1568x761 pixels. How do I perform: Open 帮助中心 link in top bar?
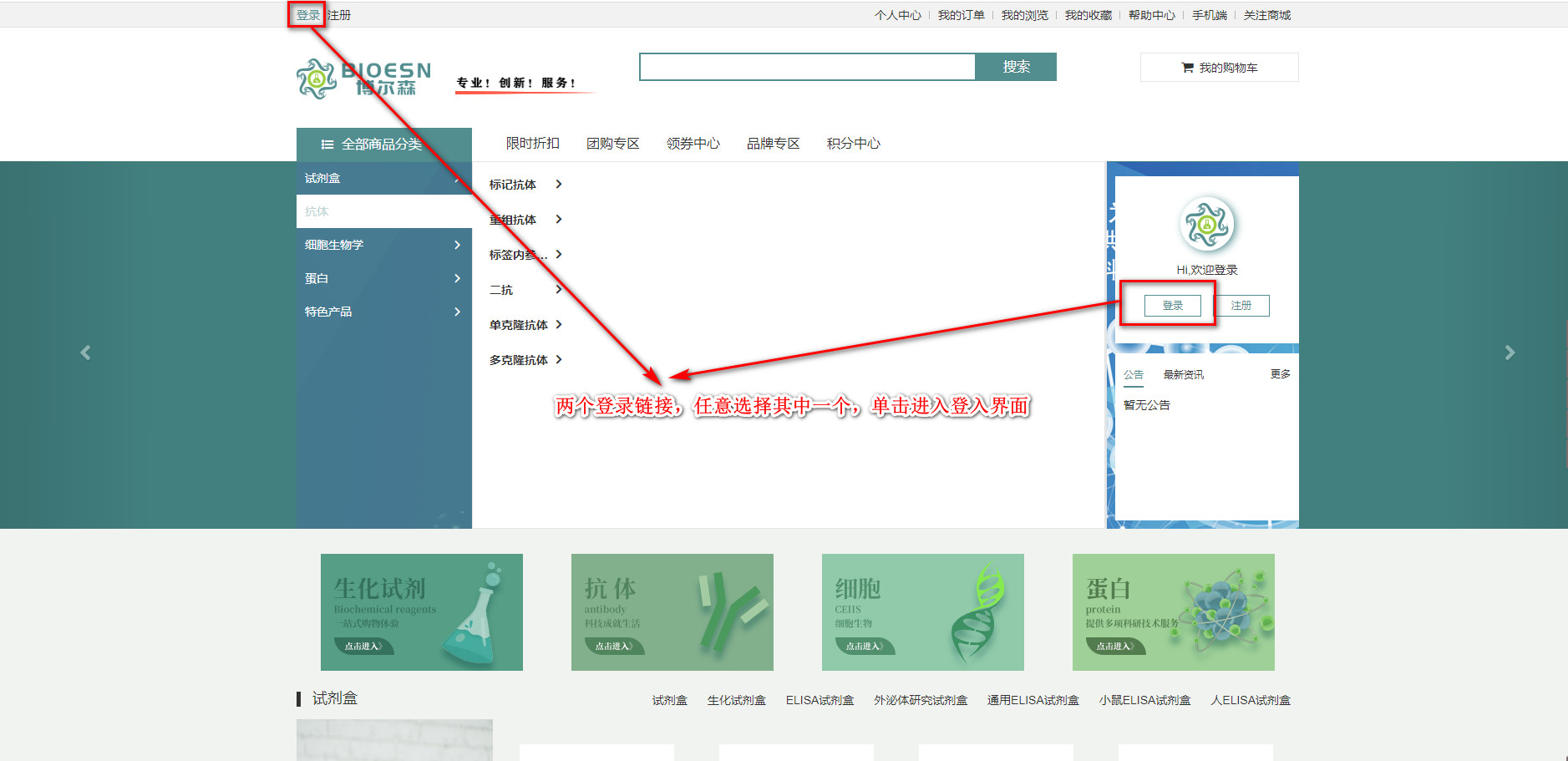click(1151, 15)
